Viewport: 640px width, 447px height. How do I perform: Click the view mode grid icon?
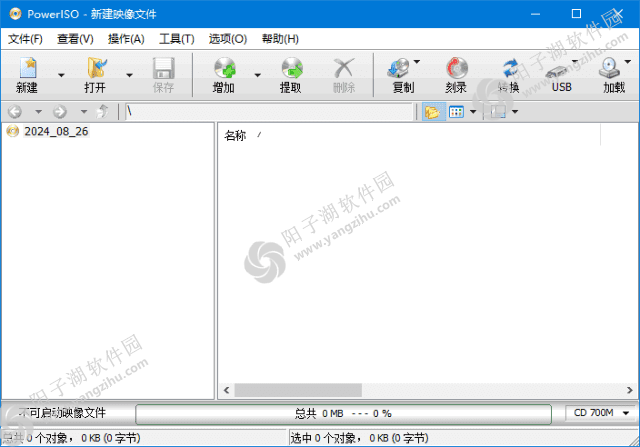coord(456,112)
